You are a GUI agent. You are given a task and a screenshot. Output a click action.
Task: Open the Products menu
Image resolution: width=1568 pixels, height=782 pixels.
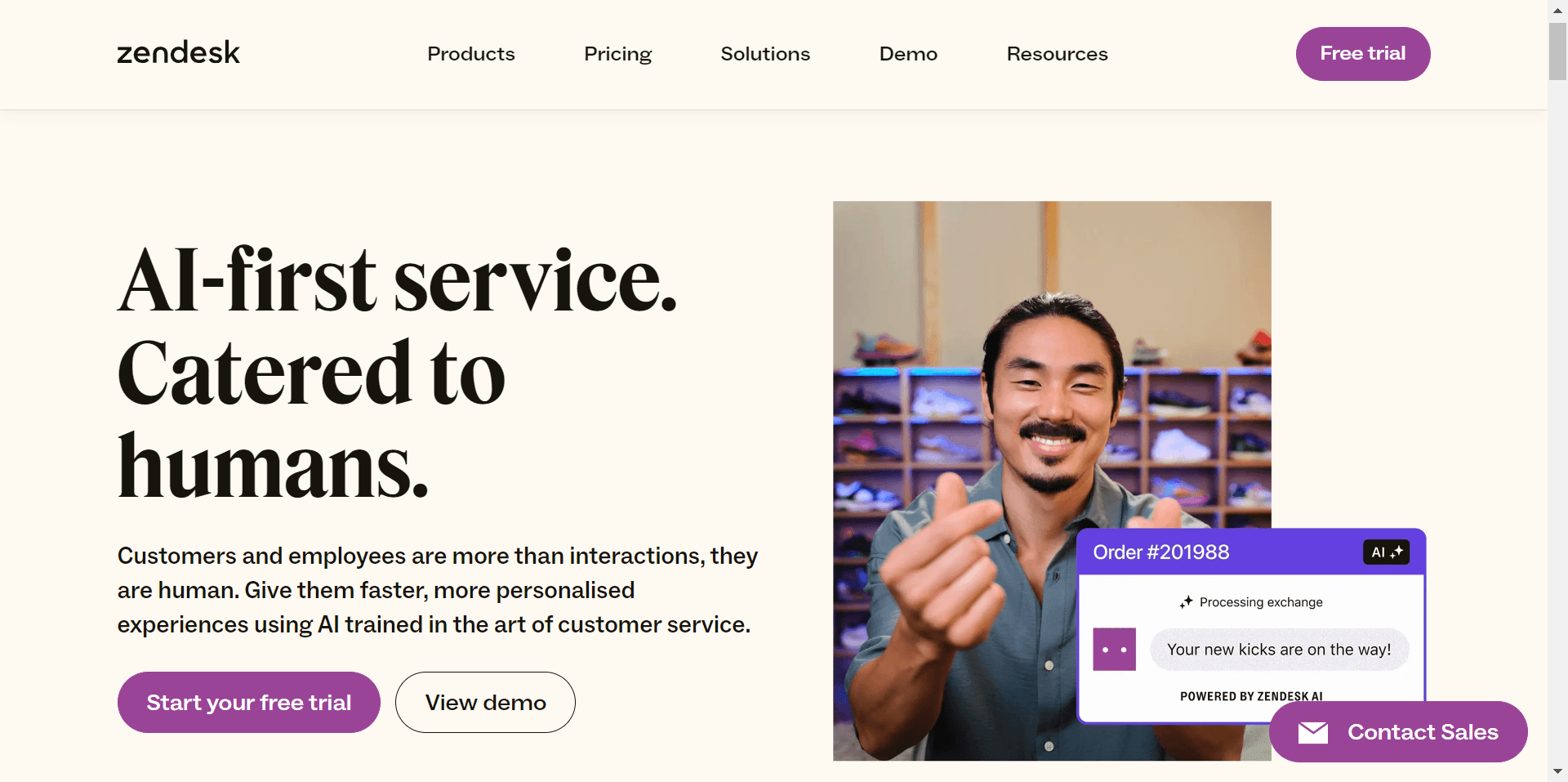coord(470,54)
